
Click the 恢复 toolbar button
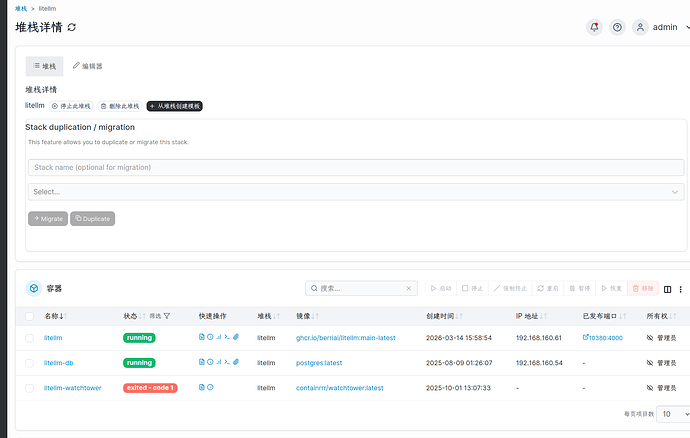click(x=611, y=288)
